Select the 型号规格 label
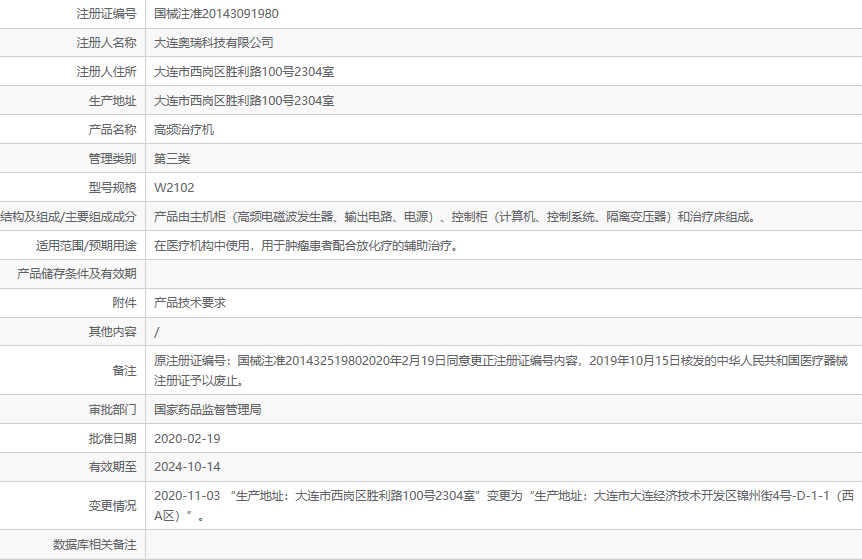 [112, 187]
